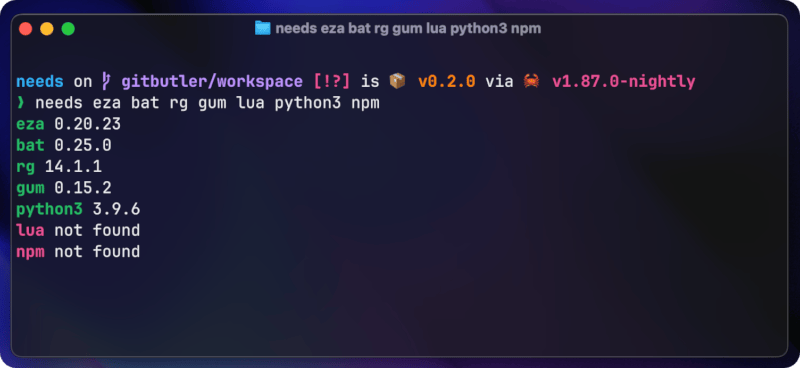Click the package box emoji icon
The width and height of the screenshot is (800, 368).
397,81
